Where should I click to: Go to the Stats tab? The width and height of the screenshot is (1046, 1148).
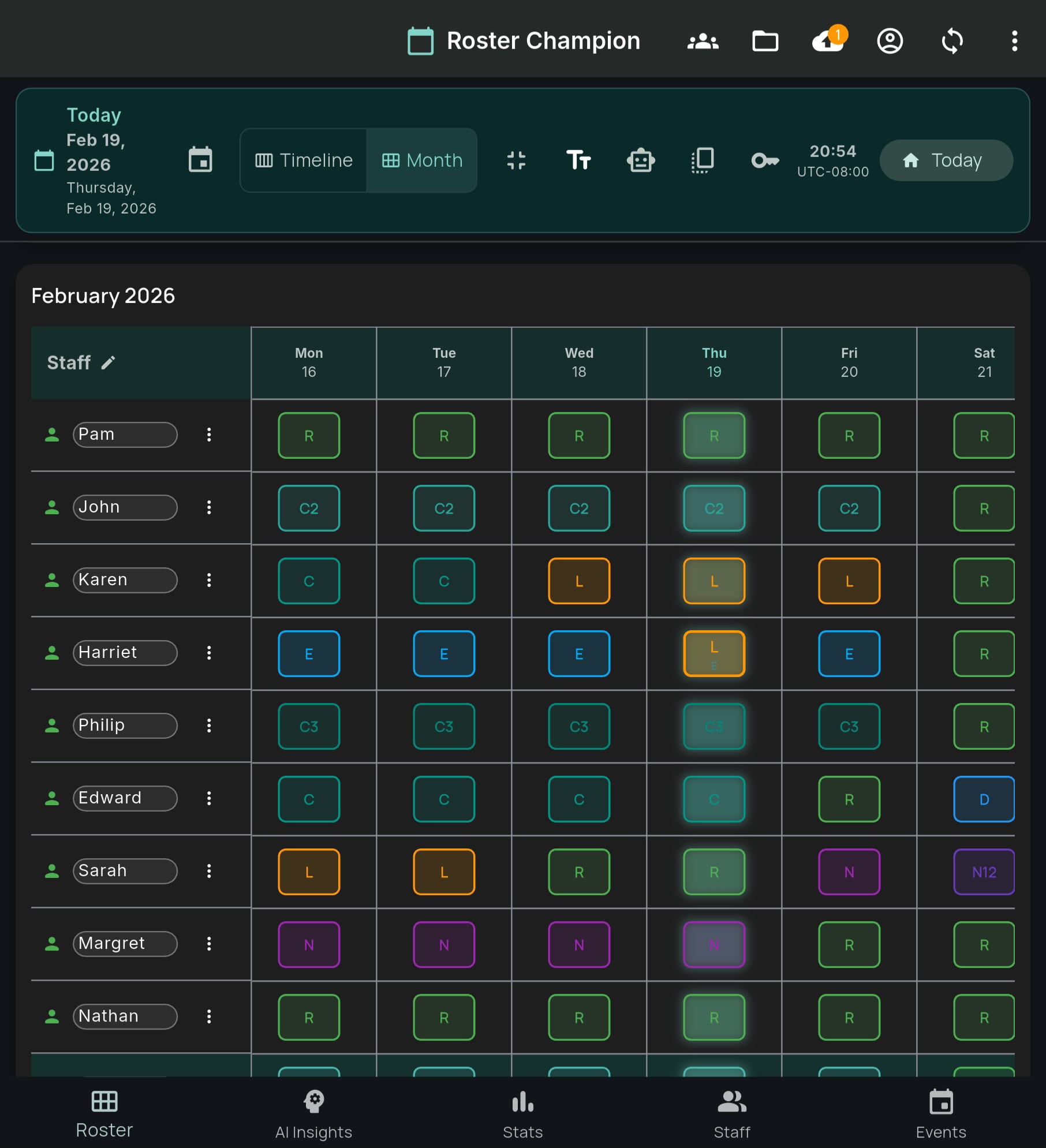coord(522,1114)
